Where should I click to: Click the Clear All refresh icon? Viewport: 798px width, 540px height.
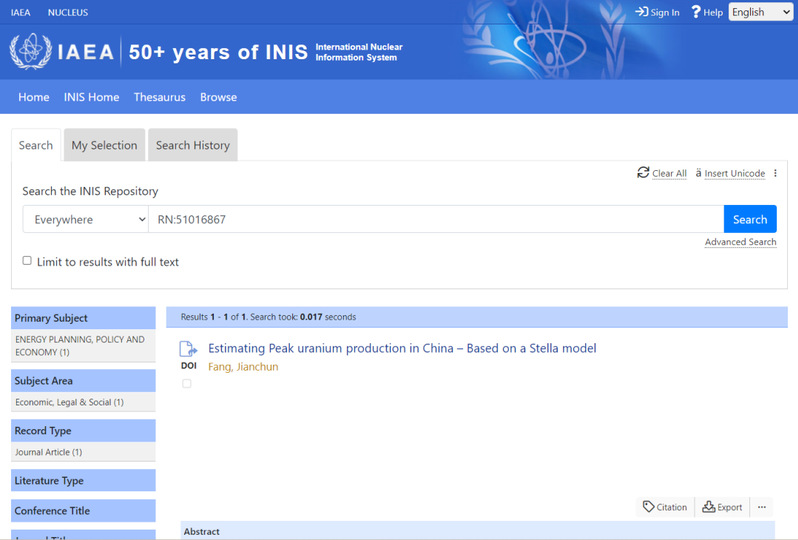(x=643, y=173)
